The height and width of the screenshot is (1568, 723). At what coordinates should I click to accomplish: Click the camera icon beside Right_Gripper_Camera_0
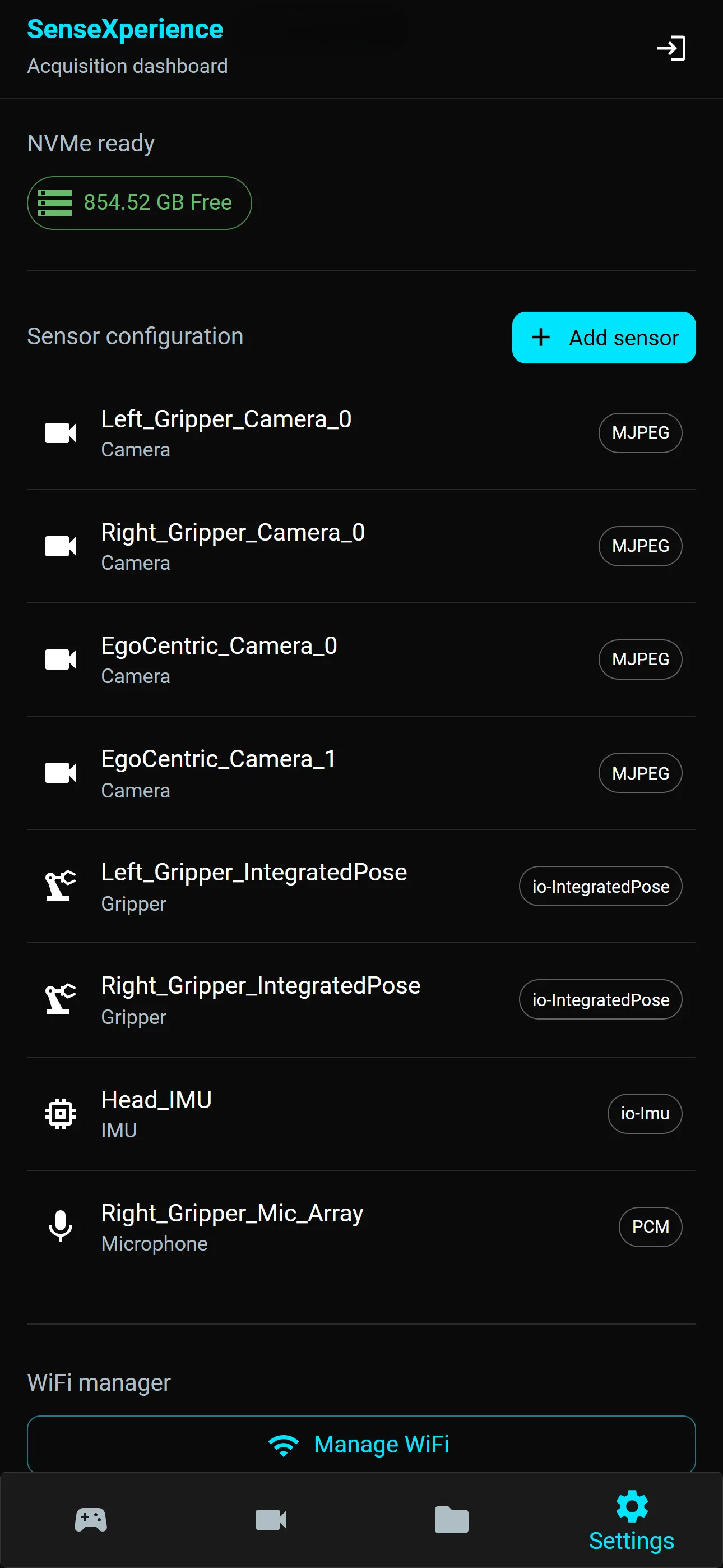click(x=61, y=546)
